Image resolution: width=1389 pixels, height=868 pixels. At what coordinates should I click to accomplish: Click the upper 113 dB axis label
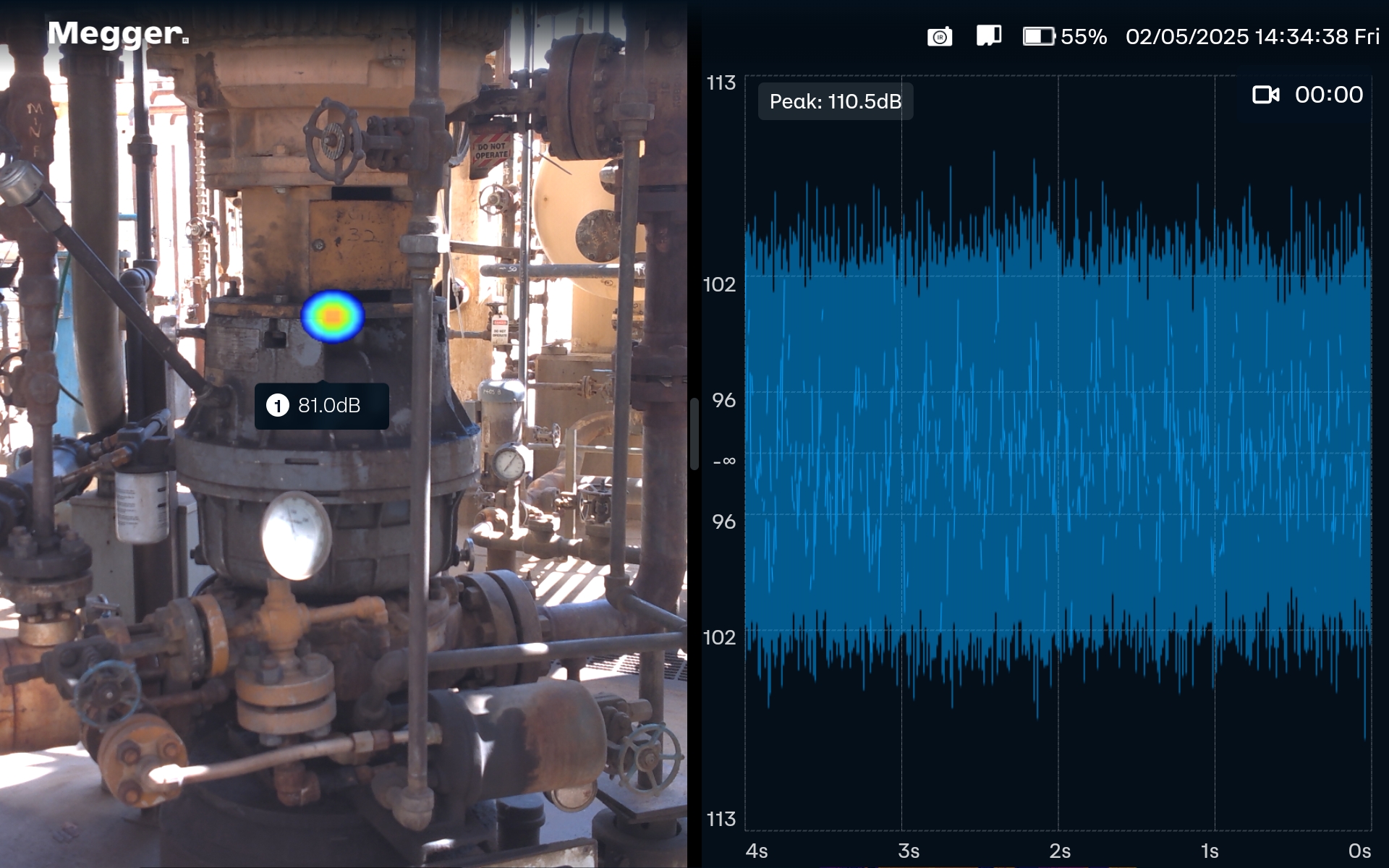click(721, 83)
